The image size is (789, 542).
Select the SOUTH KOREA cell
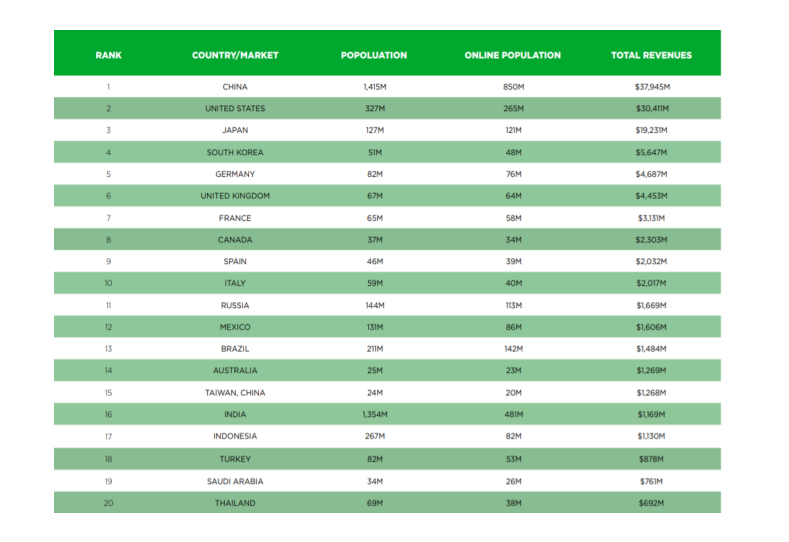coord(235,152)
